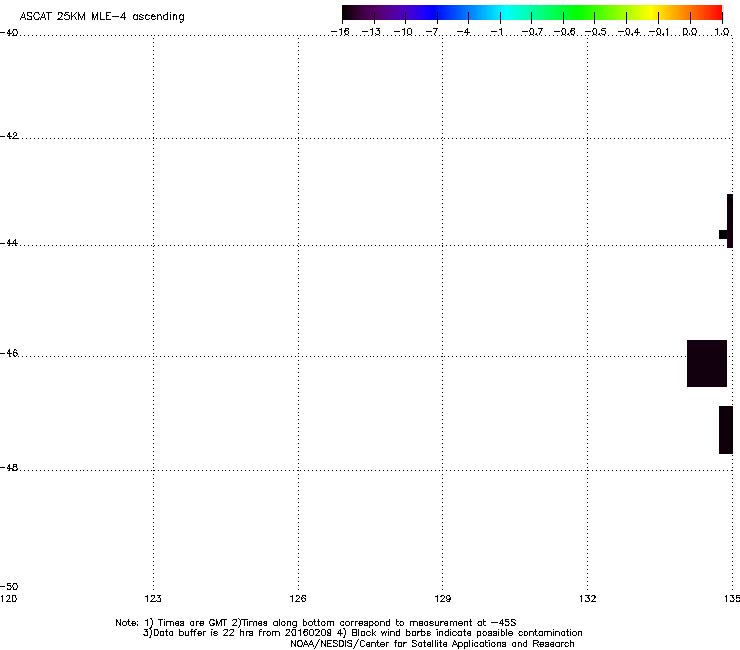Click the colorbar label '-16'
Screen dimensions: 740x650
340,32
